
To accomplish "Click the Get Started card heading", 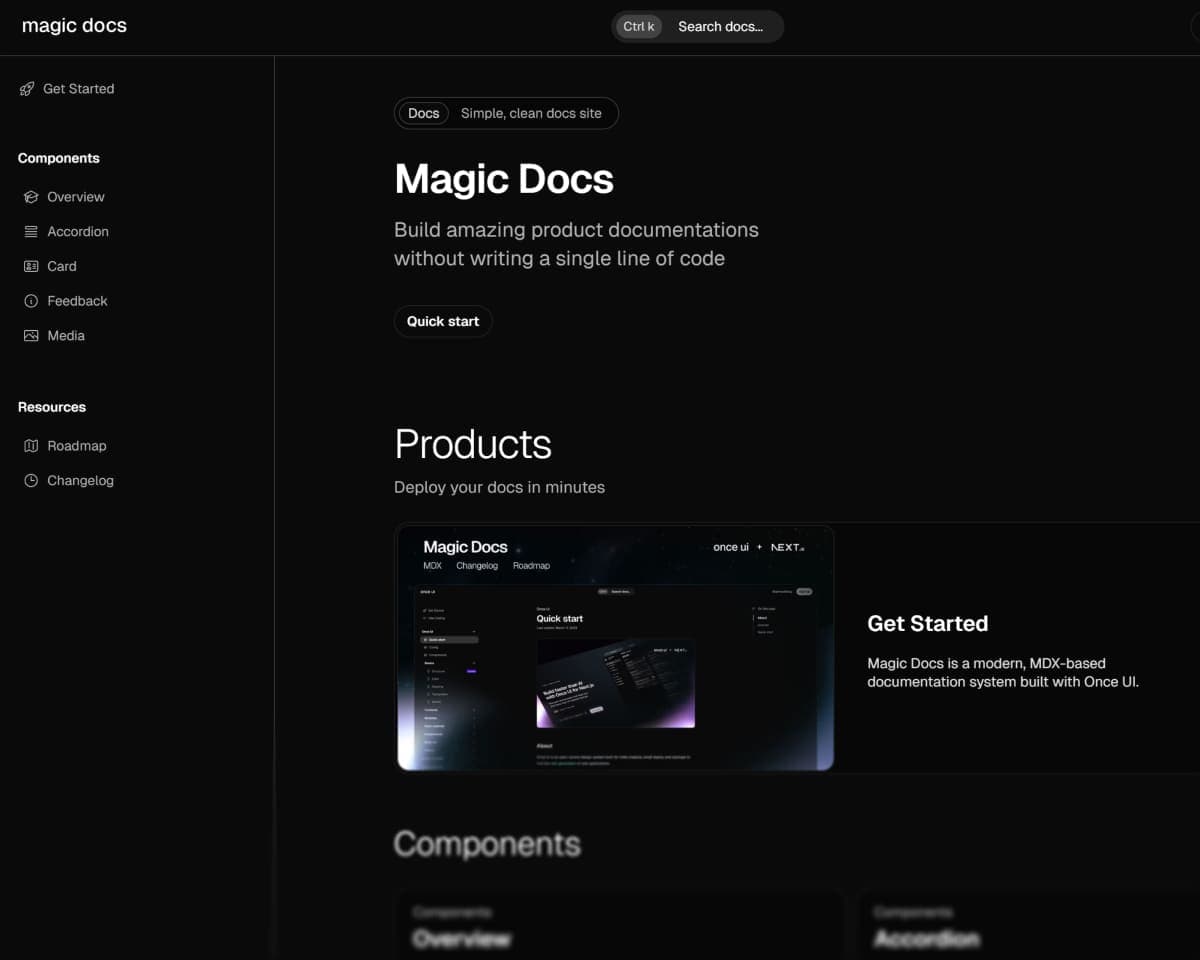I will [927, 624].
